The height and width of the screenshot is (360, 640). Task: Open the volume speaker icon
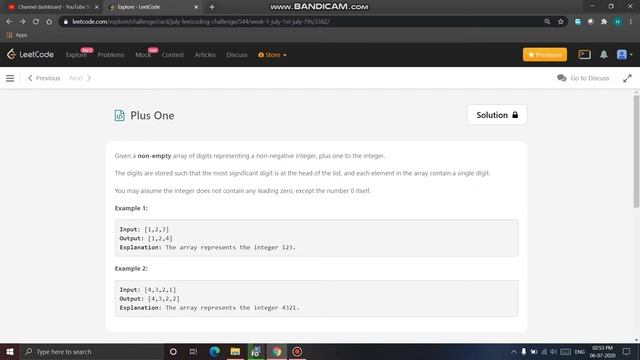pyautogui.click(x=553, y=351)
